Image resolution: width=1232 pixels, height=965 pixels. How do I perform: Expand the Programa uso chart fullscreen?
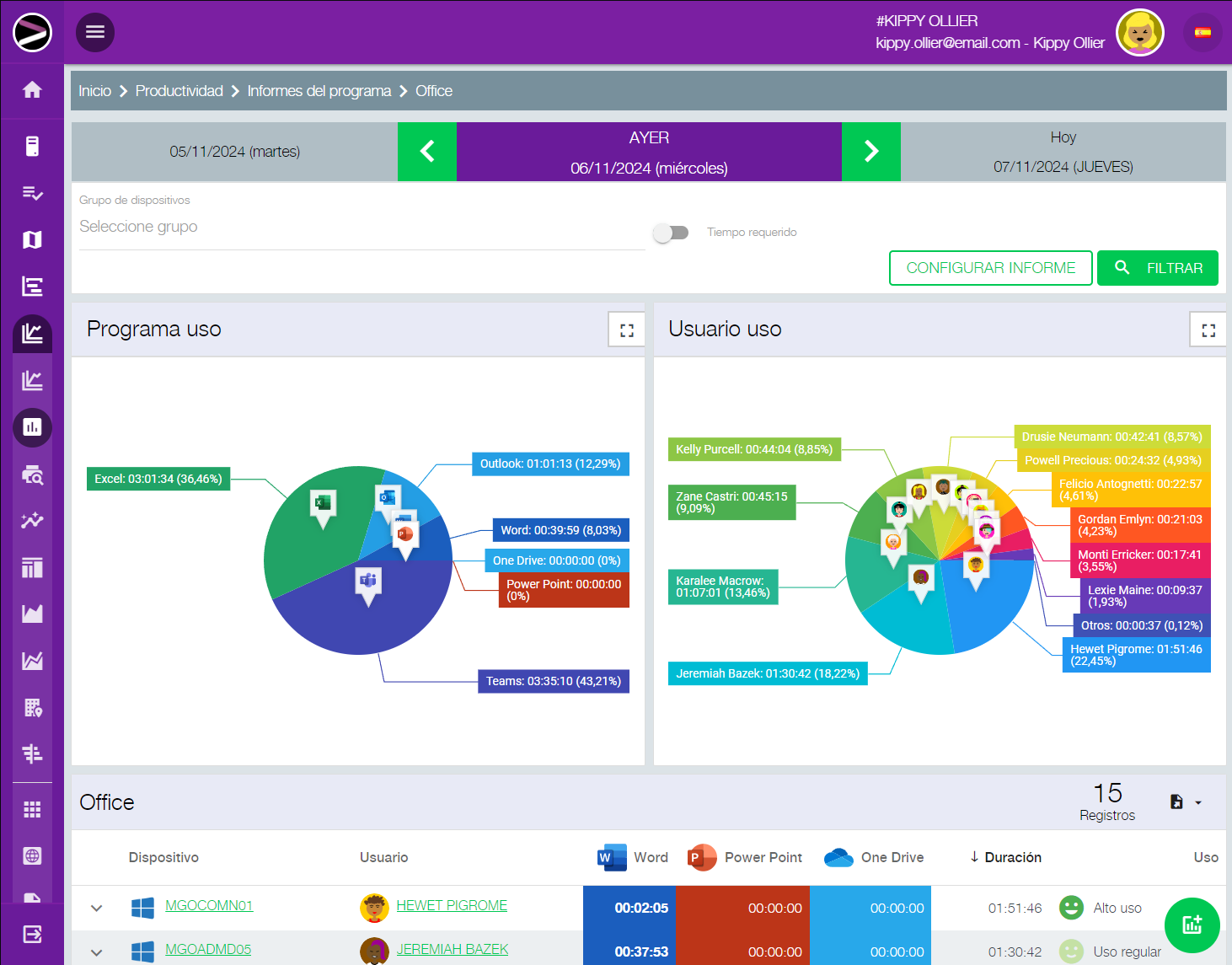pyautogui.click(x=626, y=330)
